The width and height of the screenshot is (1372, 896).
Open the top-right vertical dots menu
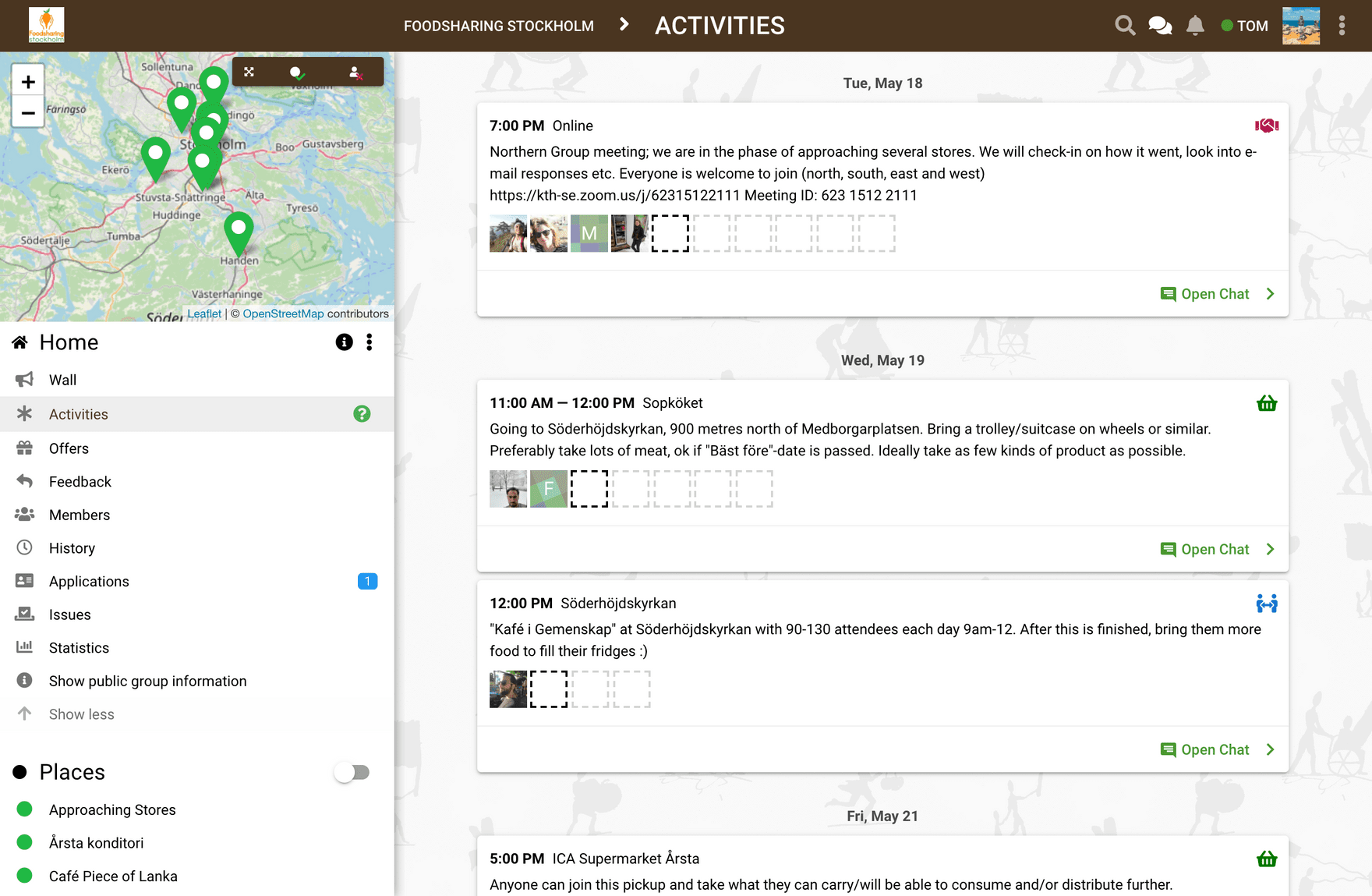(x=1342, y=26)
